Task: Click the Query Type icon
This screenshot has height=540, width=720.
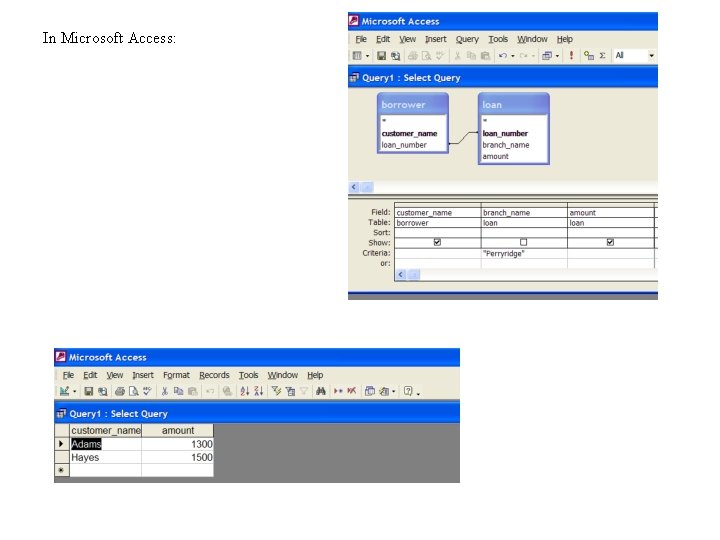Action: coord(547,56)
